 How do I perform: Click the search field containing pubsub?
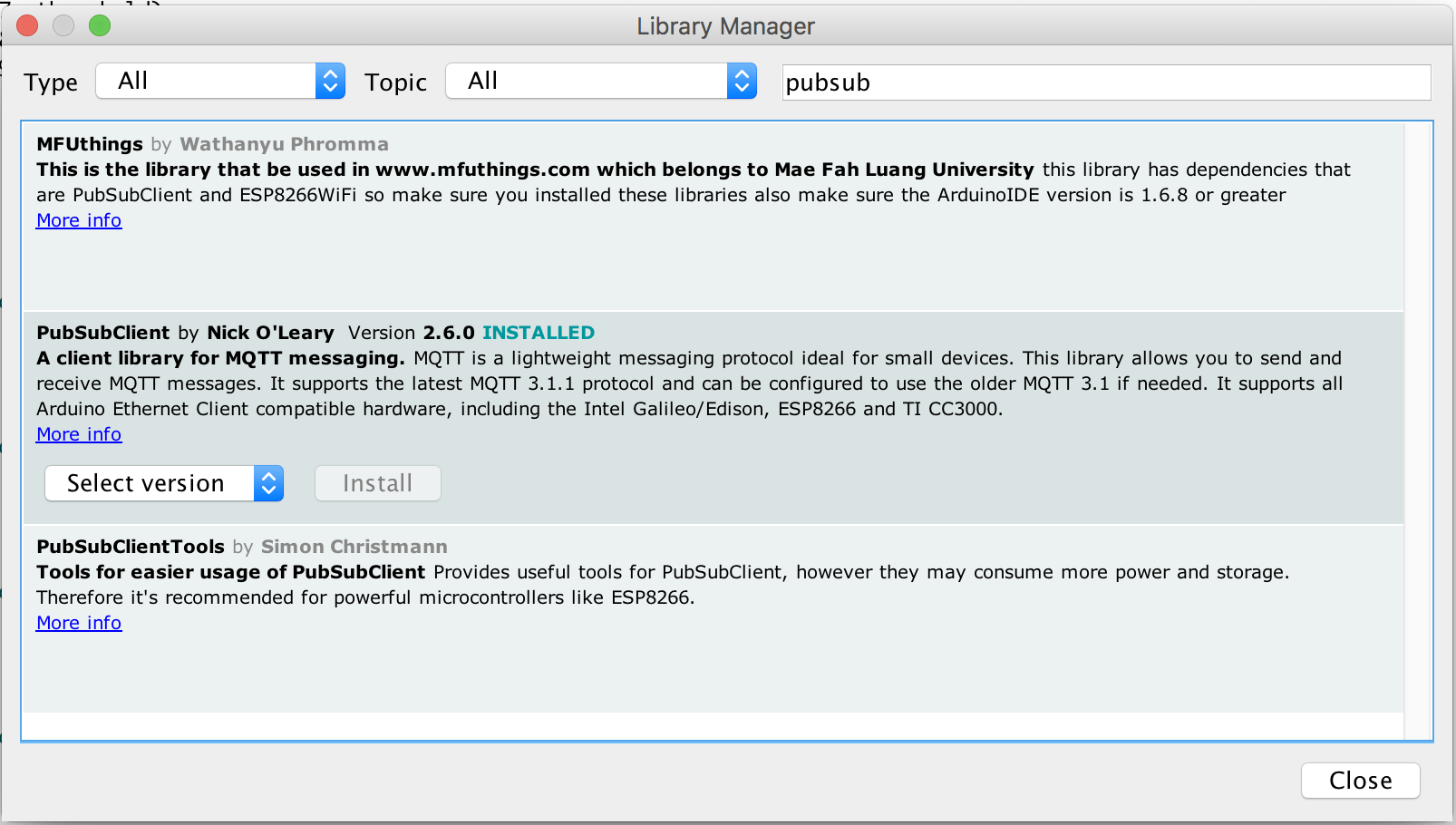point(1106,82)
